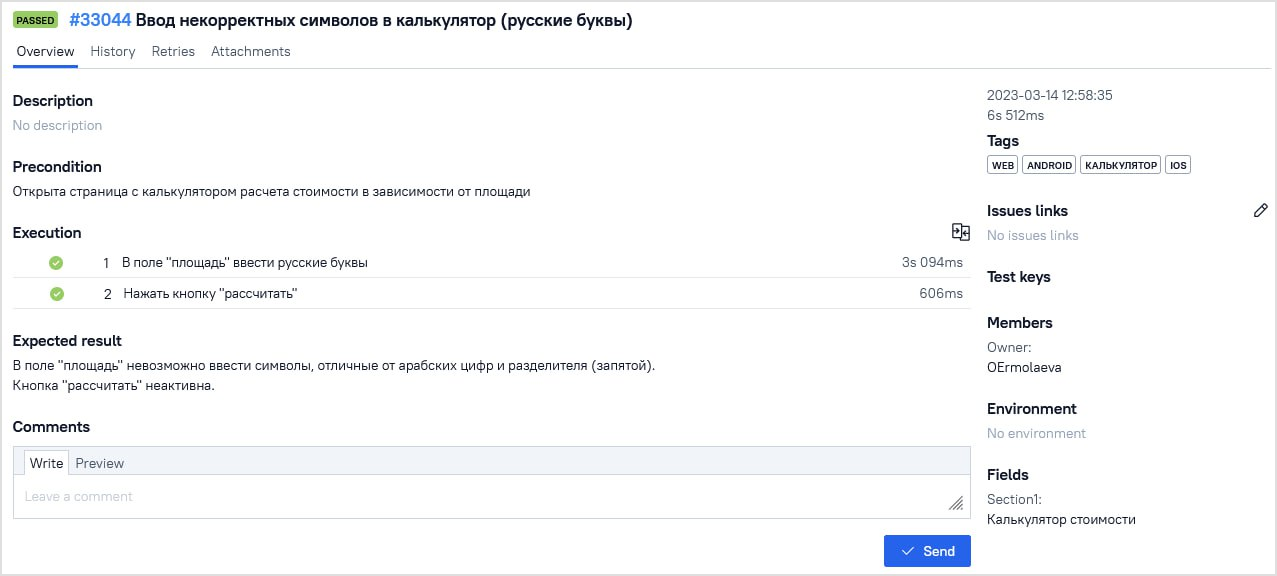Click the checkmark icon on Send button
The height and width of the screenshot is (576, 1277).
[908, 551]
